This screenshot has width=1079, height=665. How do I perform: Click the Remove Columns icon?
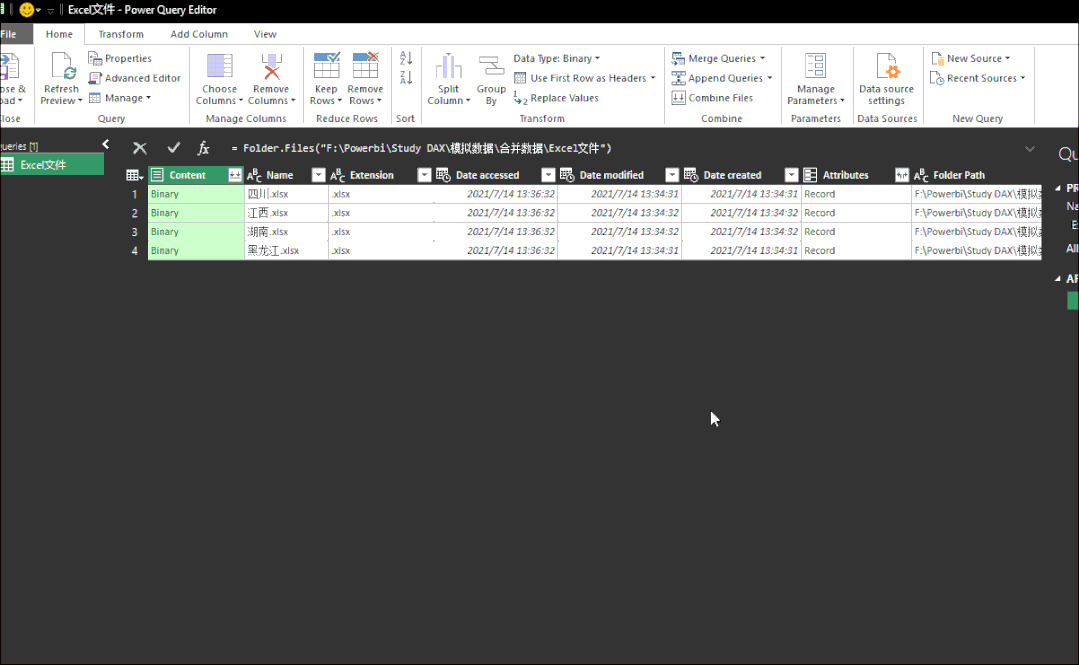[271, 67]
